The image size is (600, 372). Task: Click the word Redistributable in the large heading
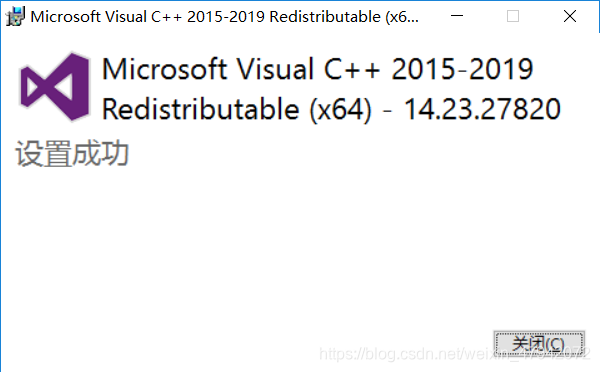point(201,109)
